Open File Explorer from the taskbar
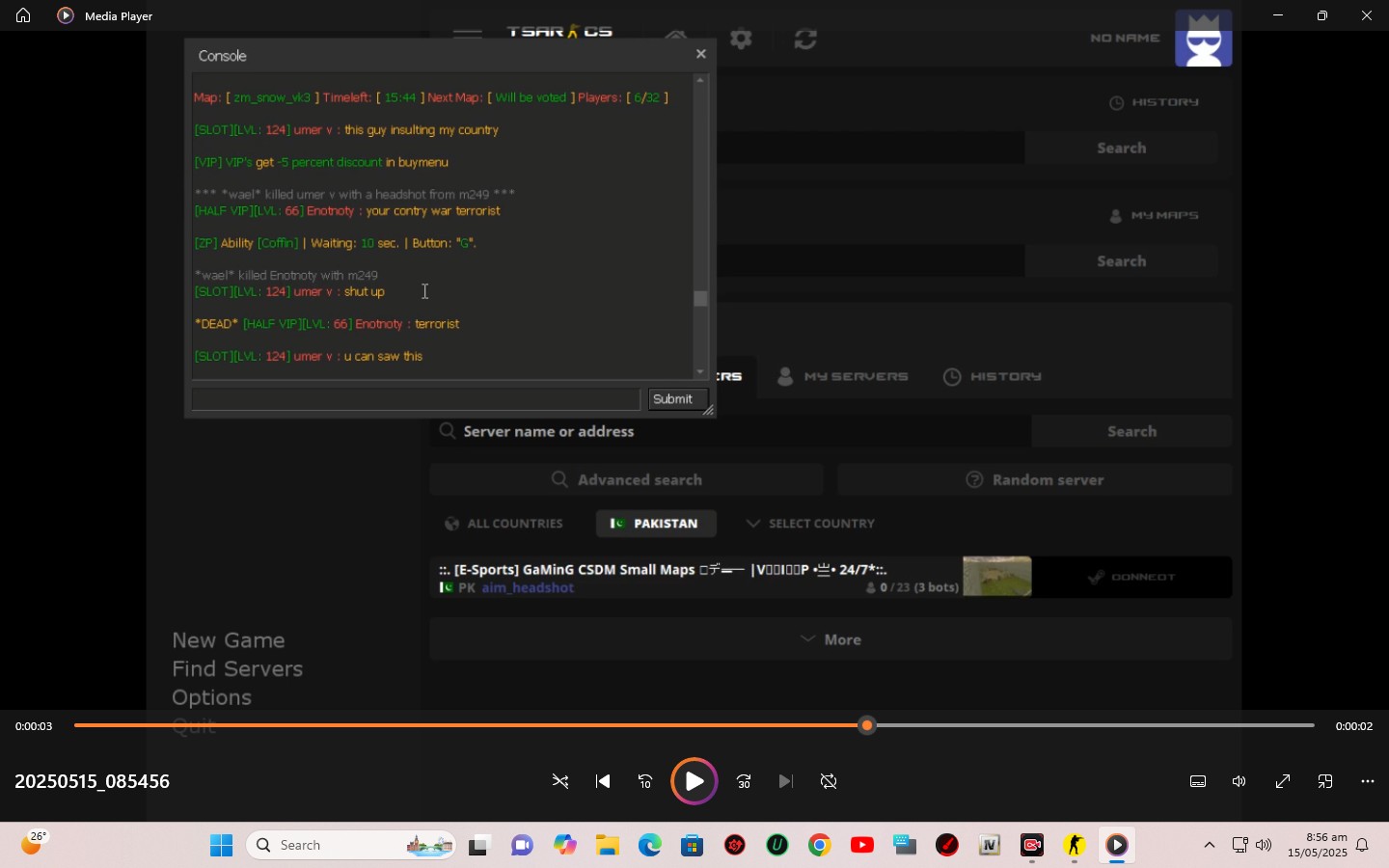The height and width of the screenshot is (868, 1389). click(x=608, y=846)
